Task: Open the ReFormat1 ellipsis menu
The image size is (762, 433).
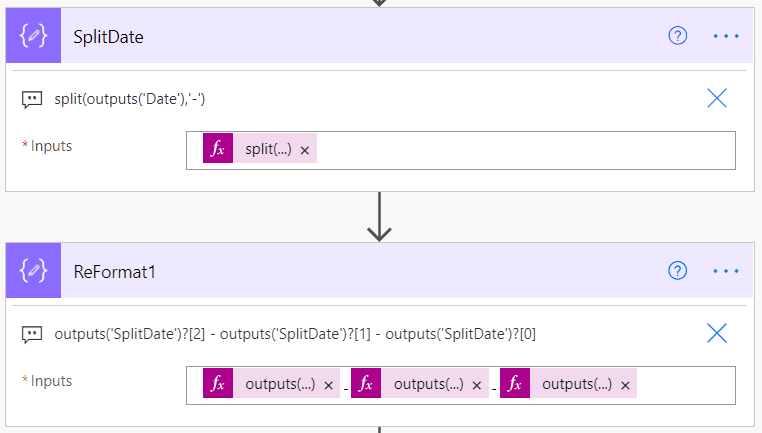Action: pyautogui.click(x=725, y=271)
